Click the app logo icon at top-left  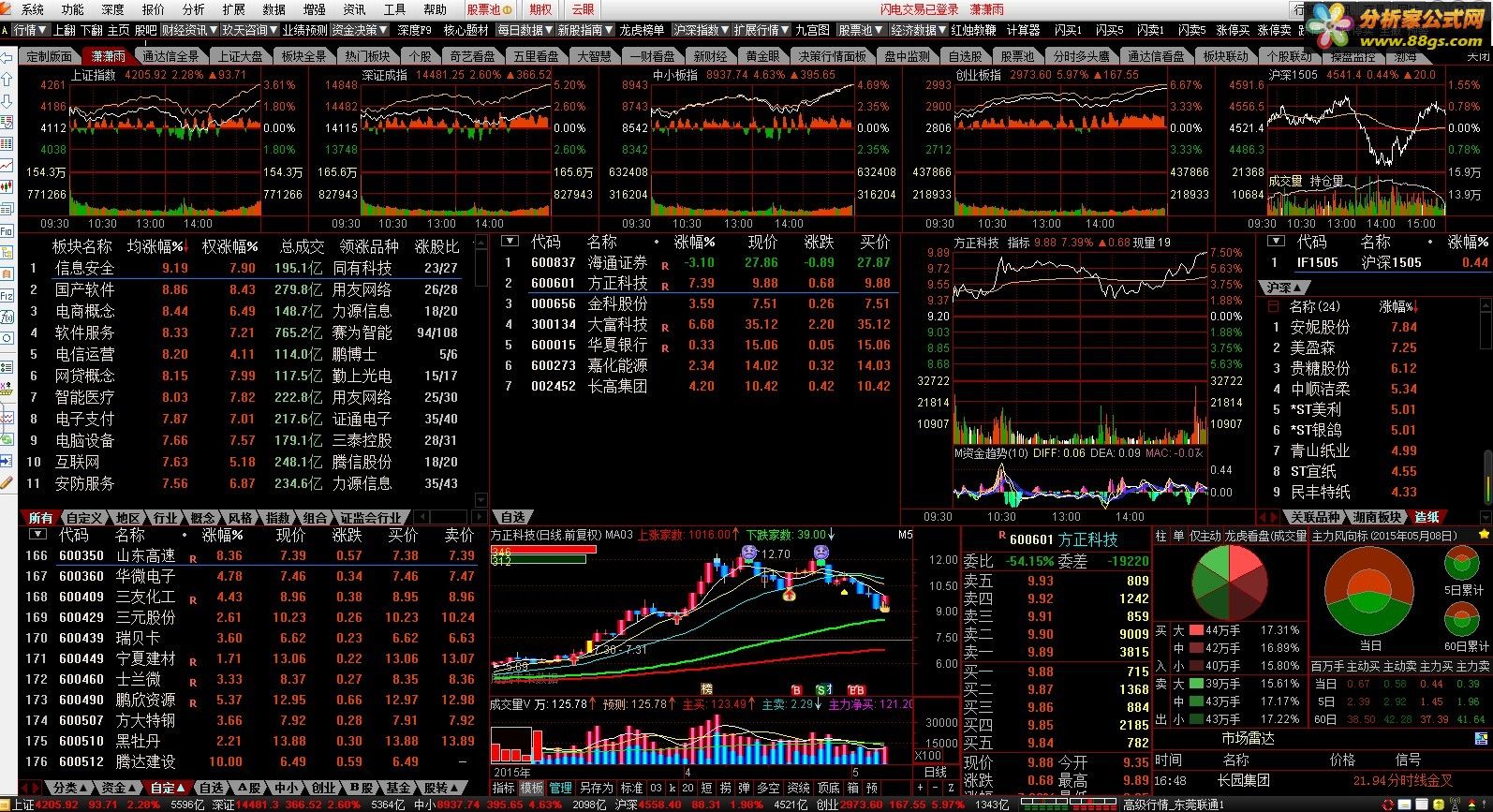[x=7, y=9]
